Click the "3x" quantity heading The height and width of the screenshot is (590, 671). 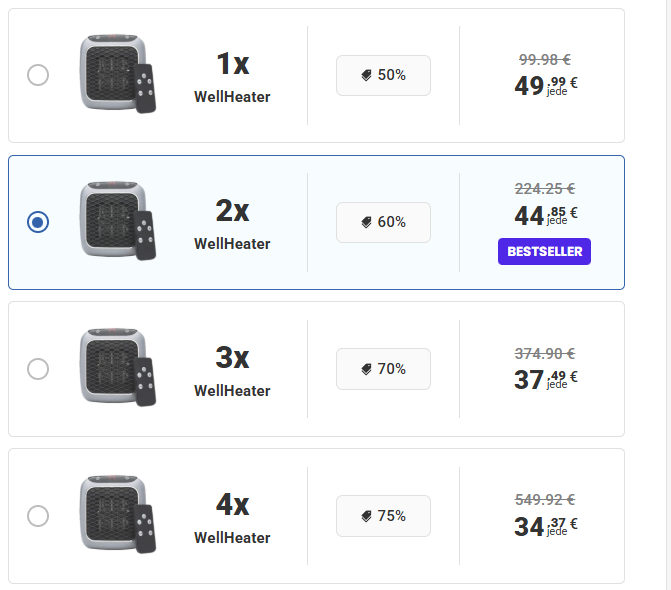click(x=232, y=358)
